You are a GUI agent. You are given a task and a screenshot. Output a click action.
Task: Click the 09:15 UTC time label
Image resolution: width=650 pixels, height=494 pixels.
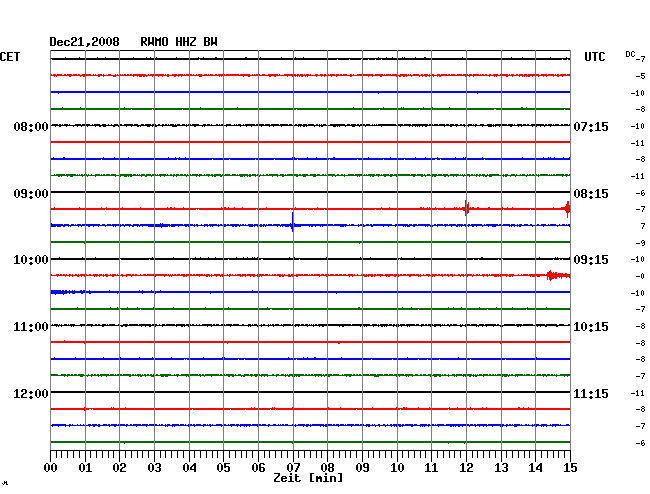(x=591, y=260)
